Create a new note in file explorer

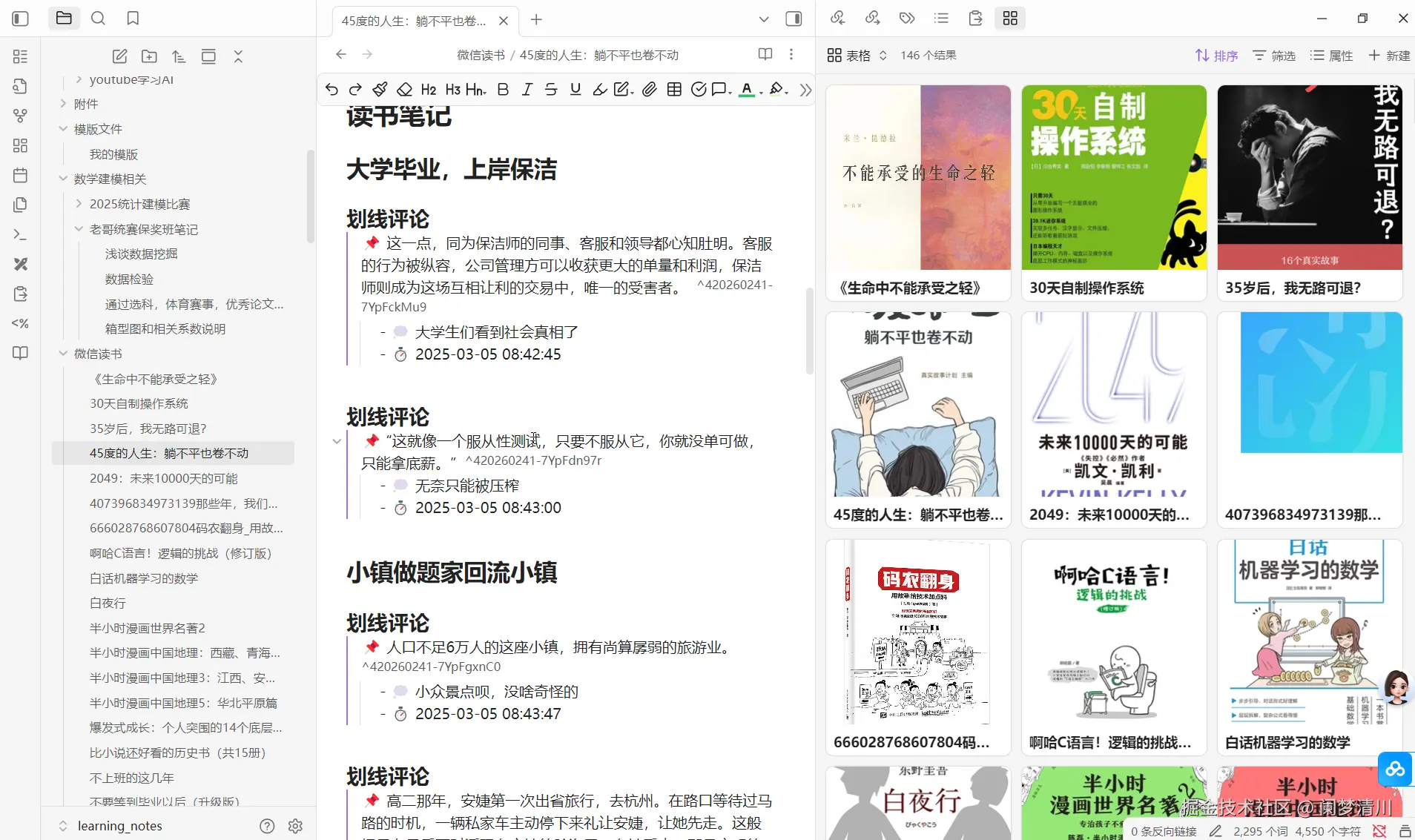point(119,56)
